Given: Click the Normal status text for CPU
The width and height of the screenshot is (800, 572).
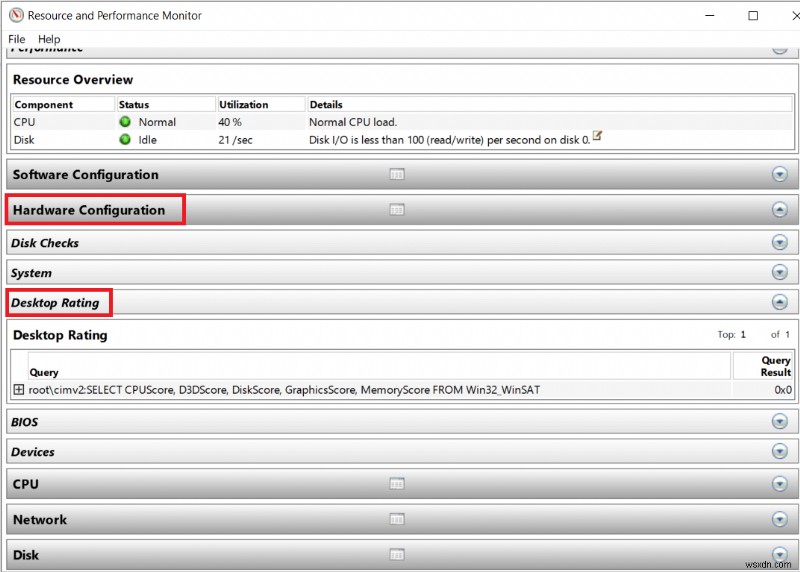Looking at the screenshot, I should pos(157,122).
